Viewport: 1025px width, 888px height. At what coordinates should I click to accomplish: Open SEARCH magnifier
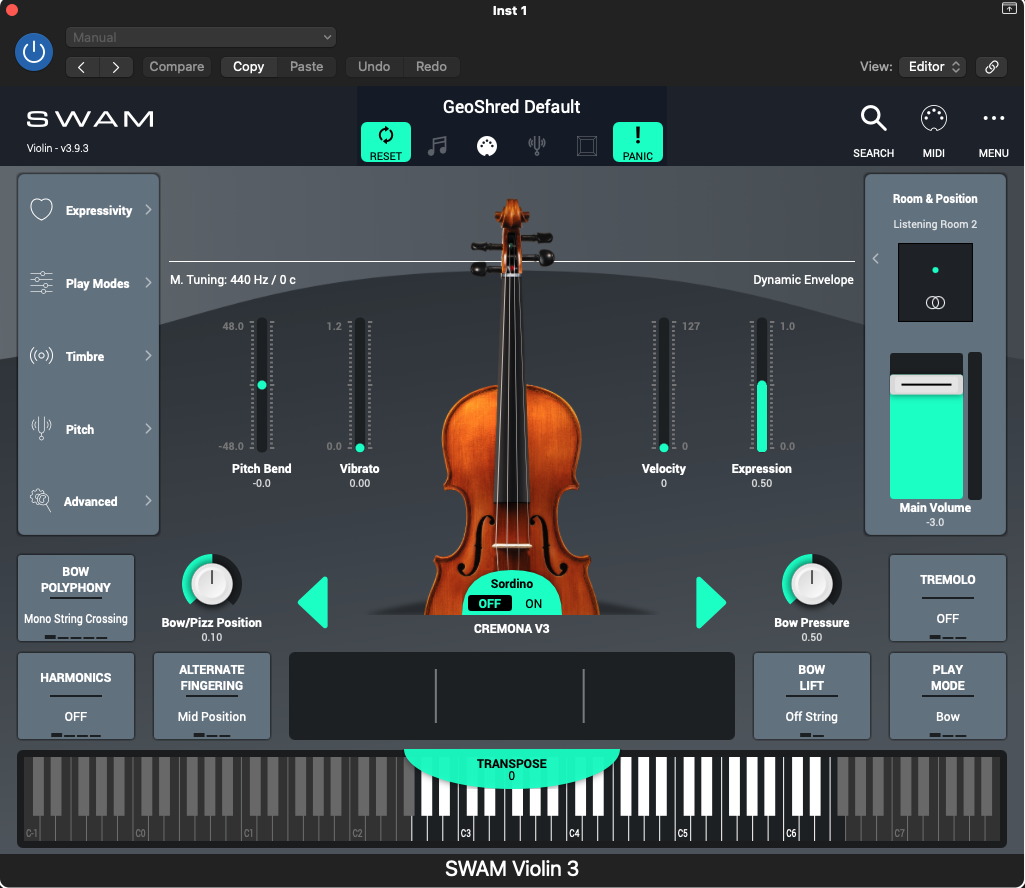click(x=873, y=131)
